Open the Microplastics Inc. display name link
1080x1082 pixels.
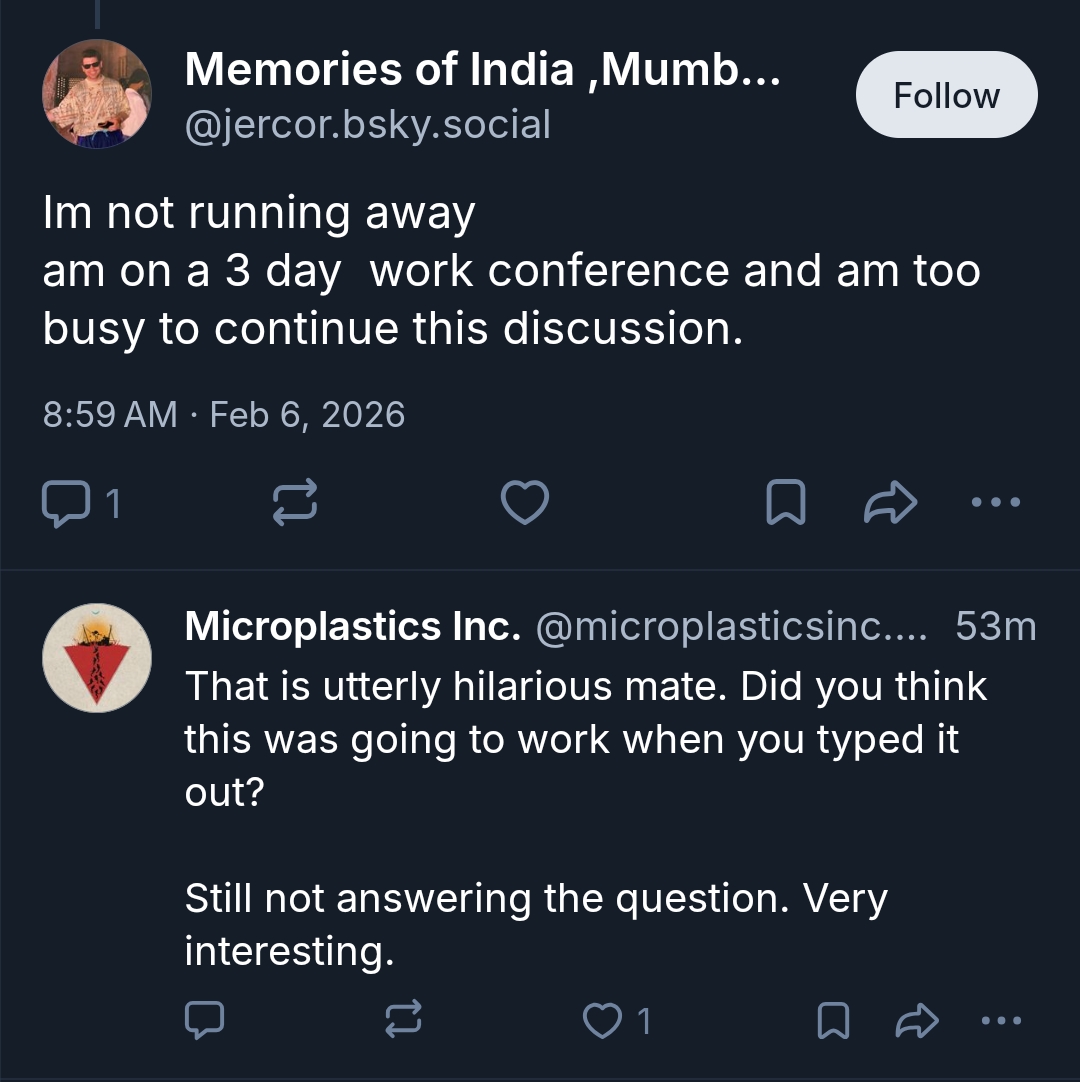(352, 627)
